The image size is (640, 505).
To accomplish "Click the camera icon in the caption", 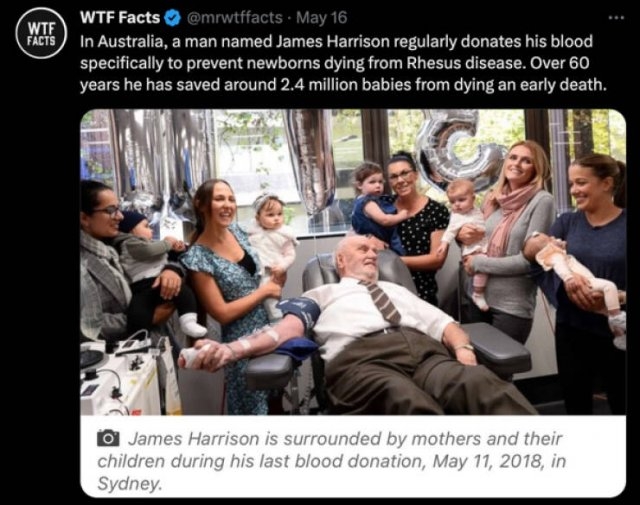I will [x=108, y=440].
